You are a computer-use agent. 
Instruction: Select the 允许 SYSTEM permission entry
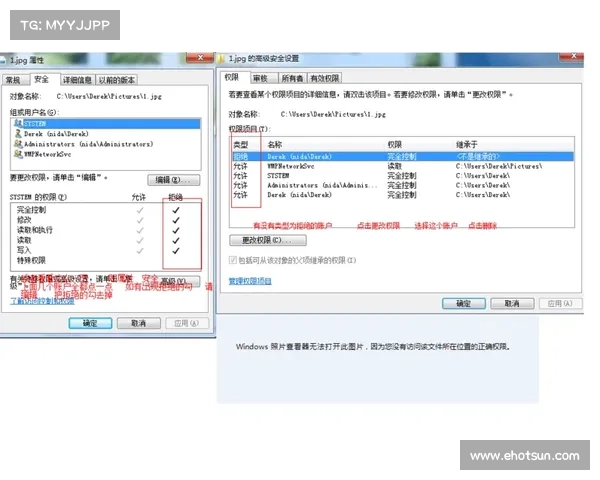(x=402, y=176)
